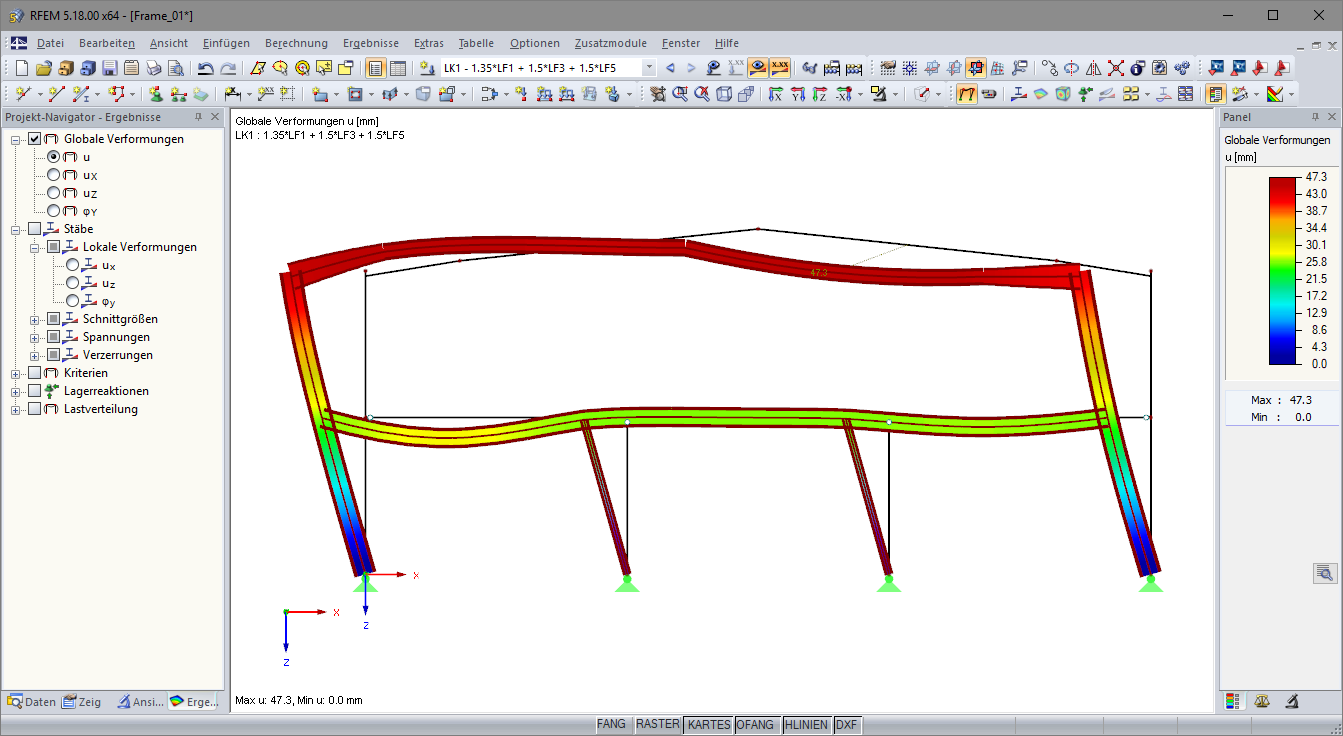Expand the Lastverteilung tree node
This screenshot has width=1343, height=736.
coord(16,409)
